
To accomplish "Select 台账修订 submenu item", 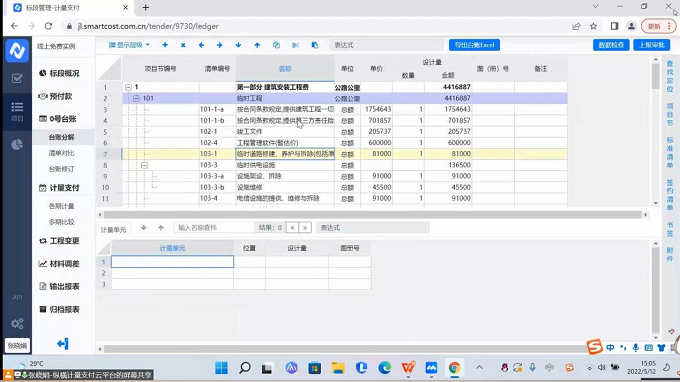I will point(62,169).
